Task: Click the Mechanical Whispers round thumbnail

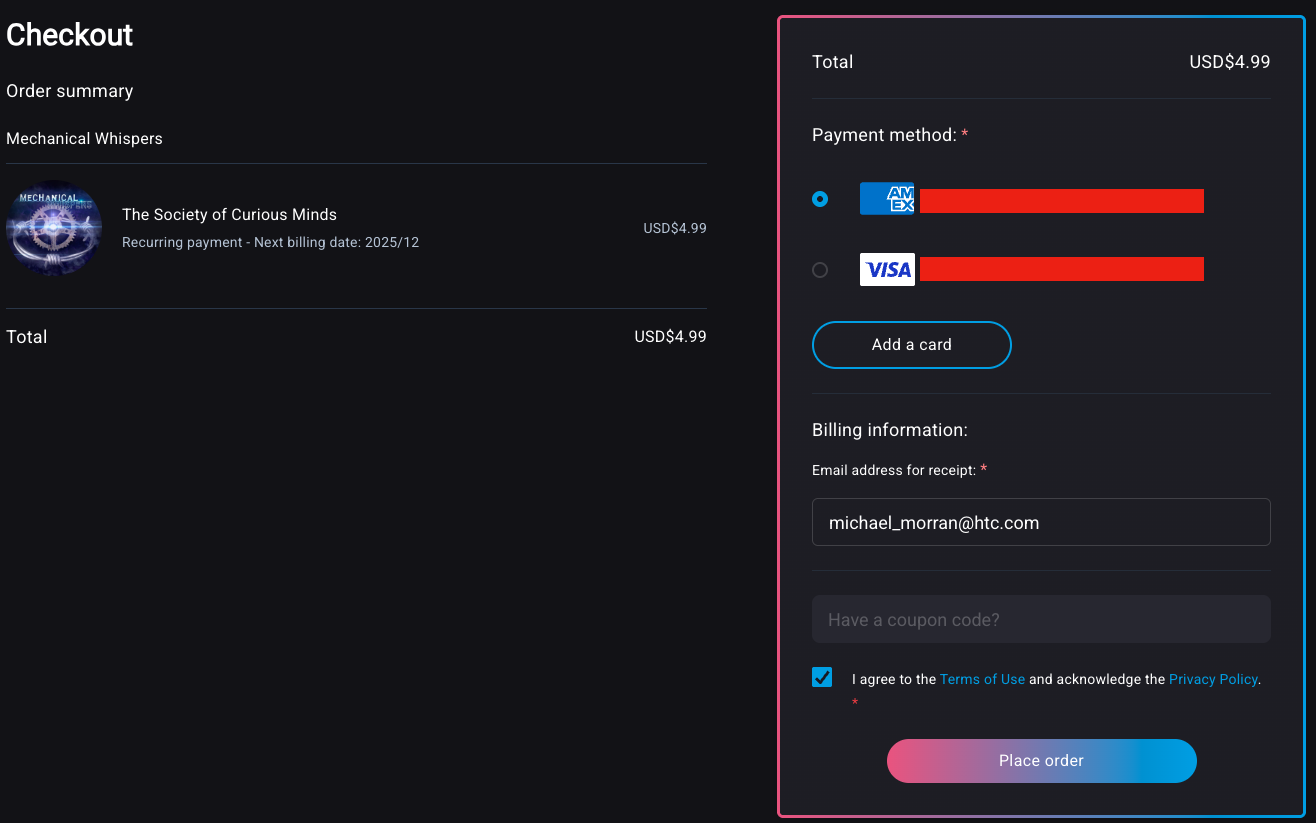Action: coord(54,228)
